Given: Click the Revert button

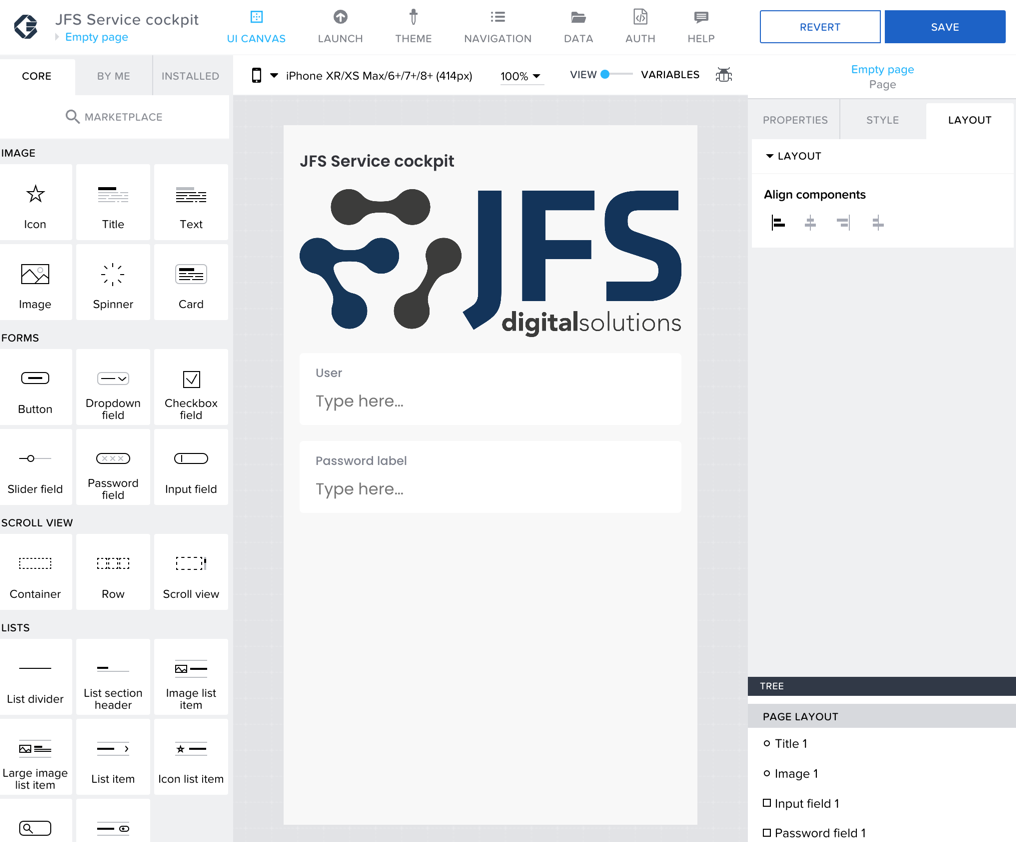Looking at the screenshot, I should 819,27.
